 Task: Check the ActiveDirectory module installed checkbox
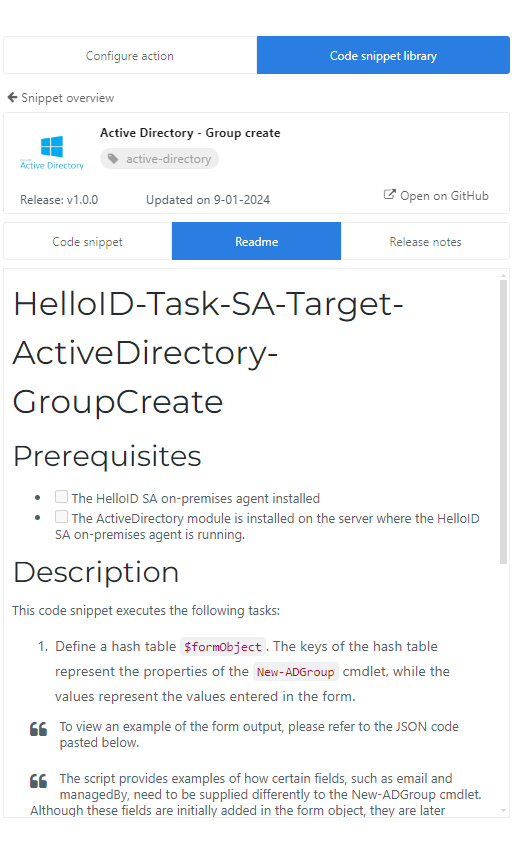[61, 517]
